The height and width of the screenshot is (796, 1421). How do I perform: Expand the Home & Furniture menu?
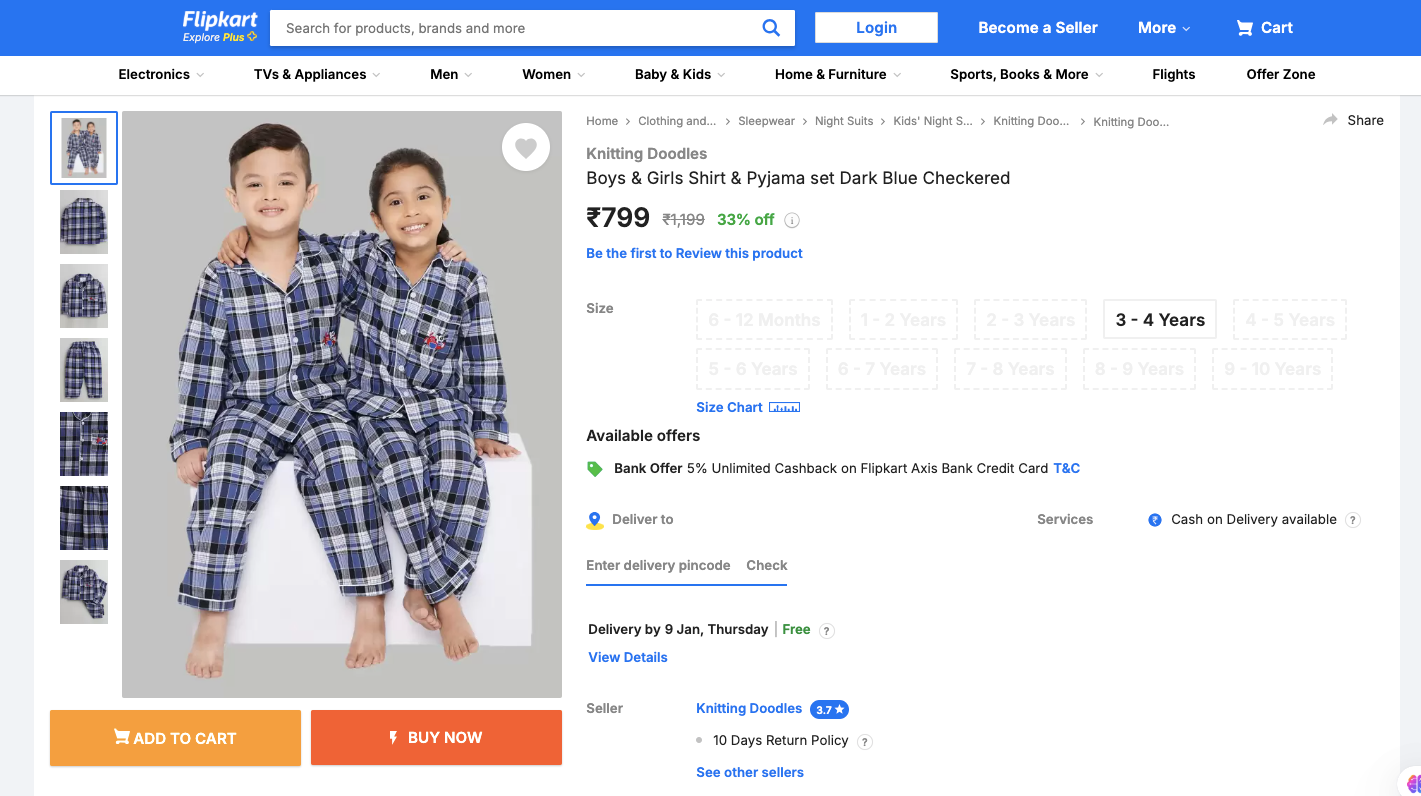[x=838, y=74]
